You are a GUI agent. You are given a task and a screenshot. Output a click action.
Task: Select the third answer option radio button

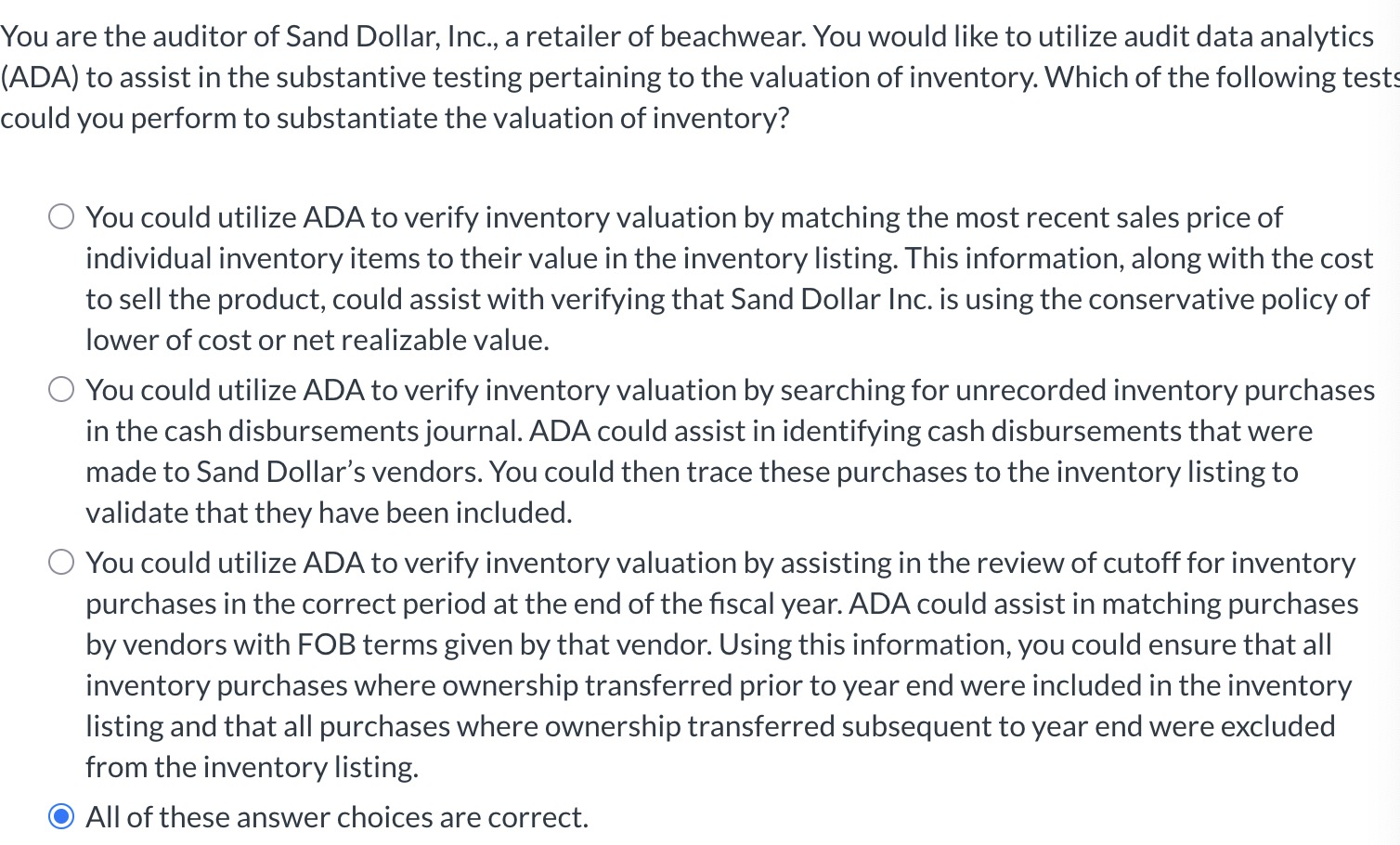click(61, 561)
